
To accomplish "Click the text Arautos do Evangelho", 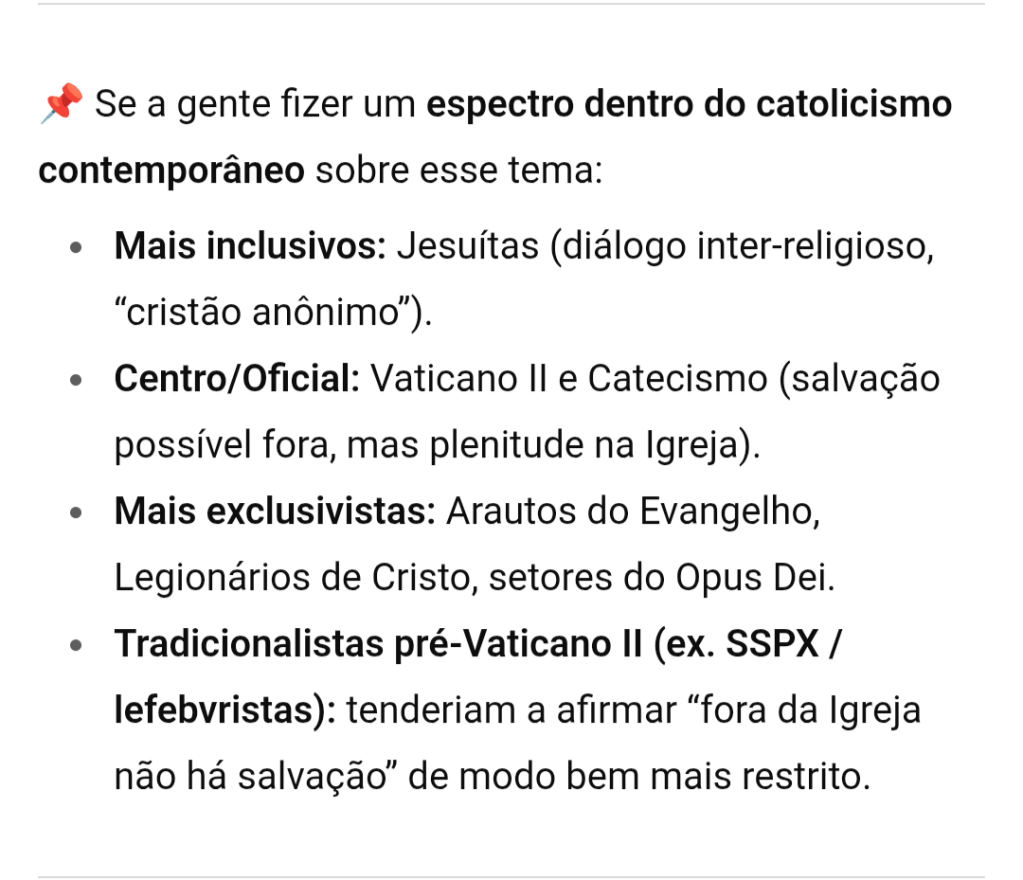I will point(633,511).
